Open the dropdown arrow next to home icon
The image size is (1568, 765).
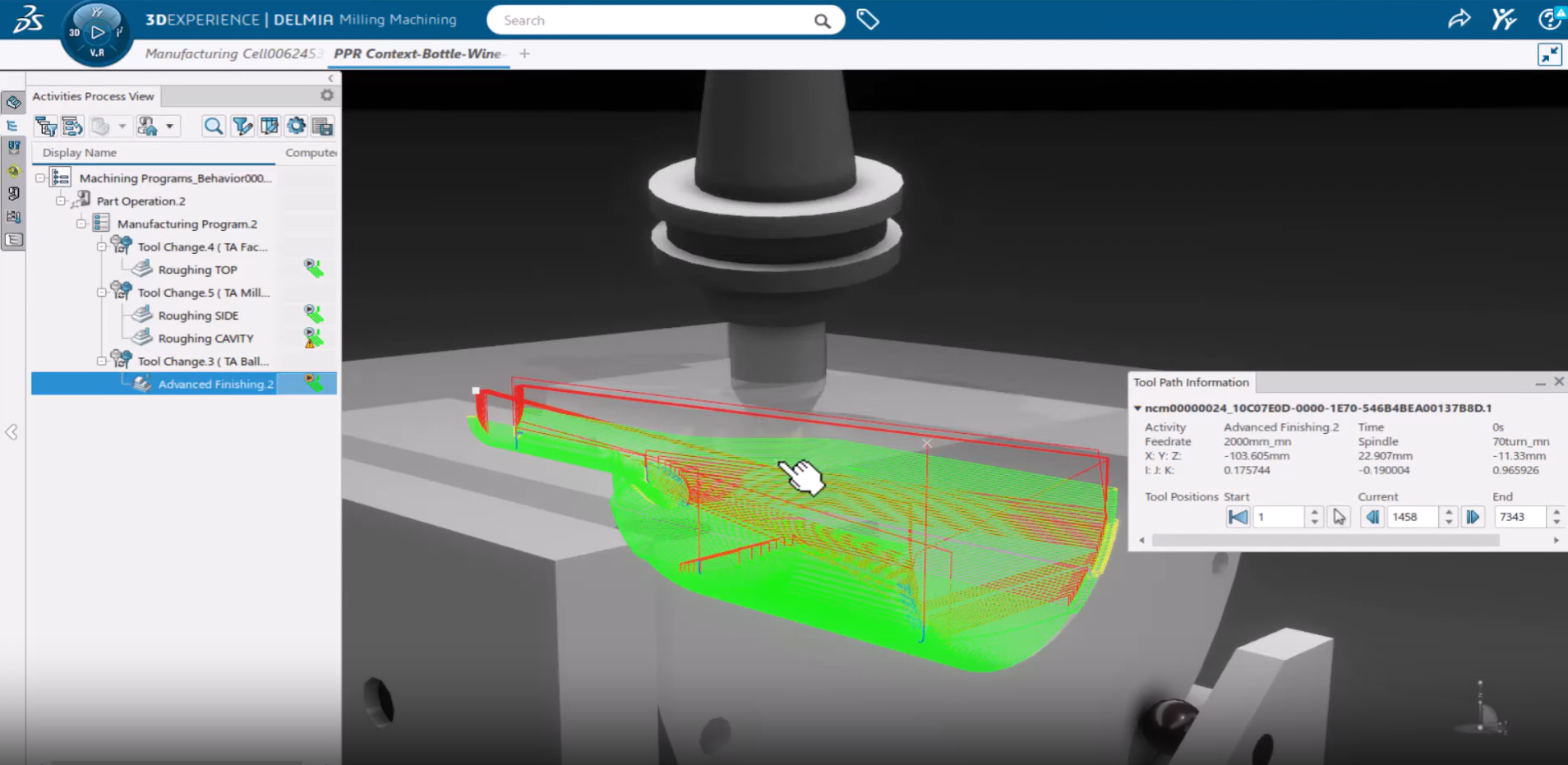(x=169, y=126)
